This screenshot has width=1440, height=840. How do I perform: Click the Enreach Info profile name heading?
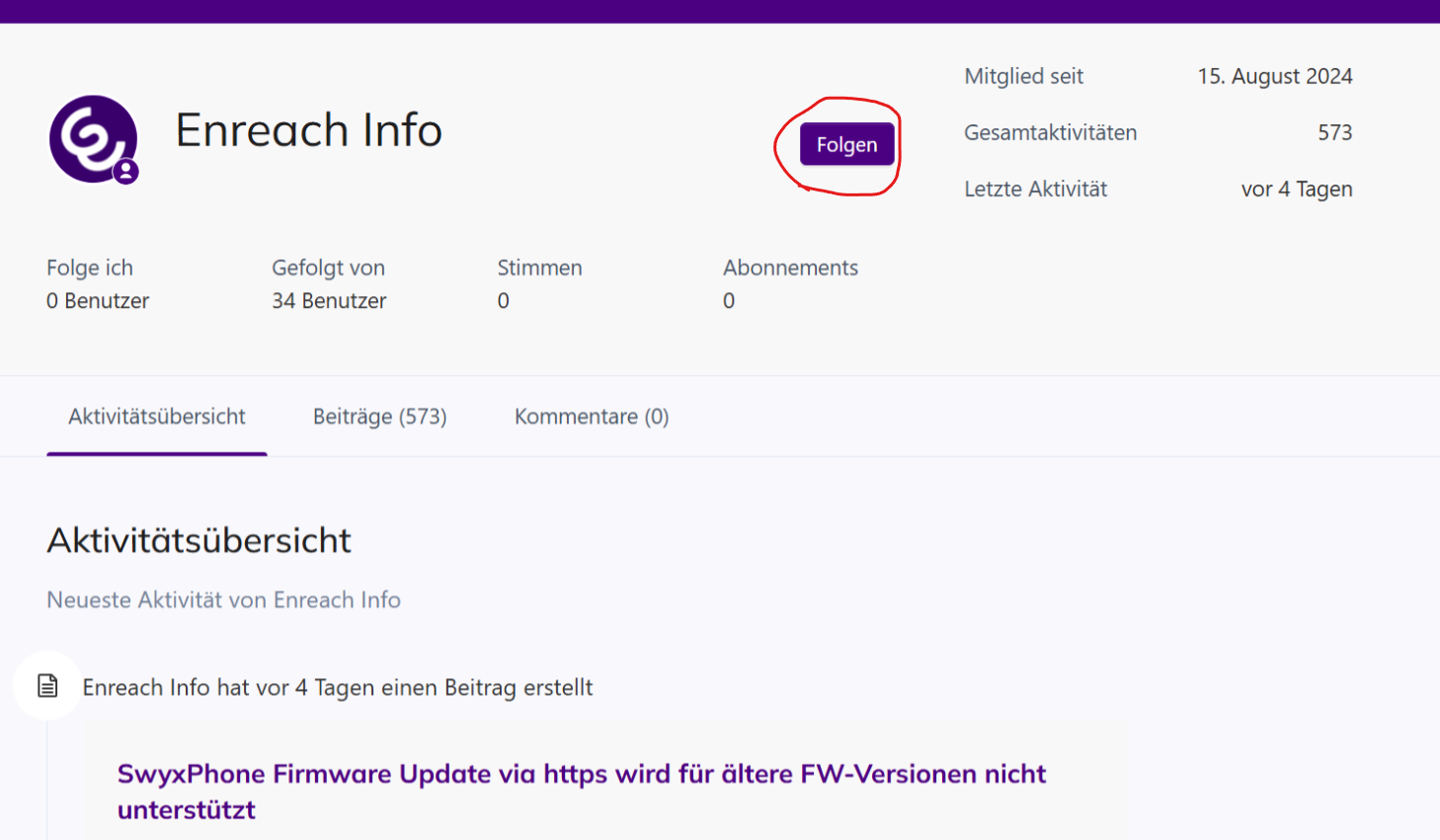(x=308, y=130)
